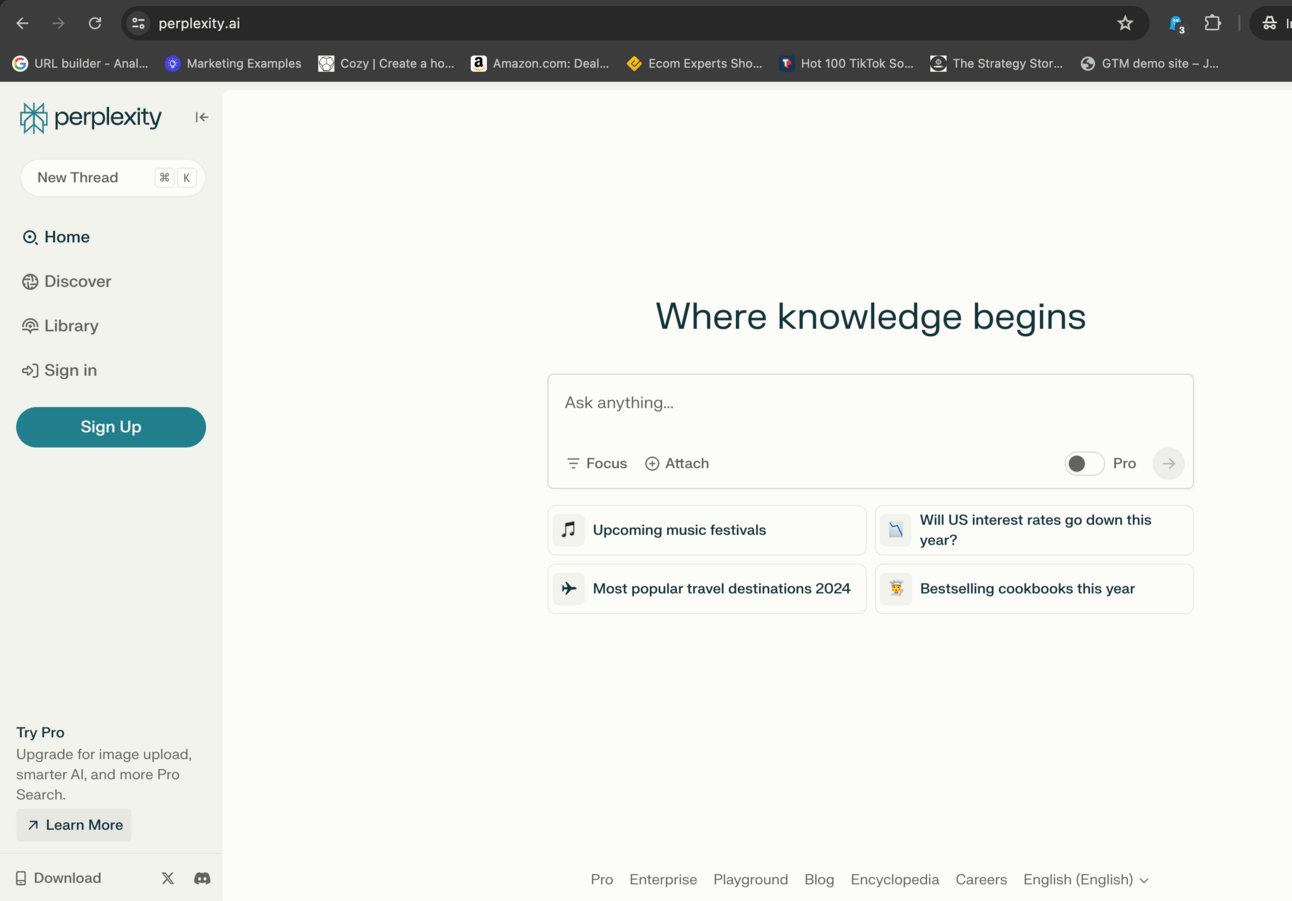1292x901 pixels.
Task: Open the Cozy bookmark
Action: tap(386, 63)
